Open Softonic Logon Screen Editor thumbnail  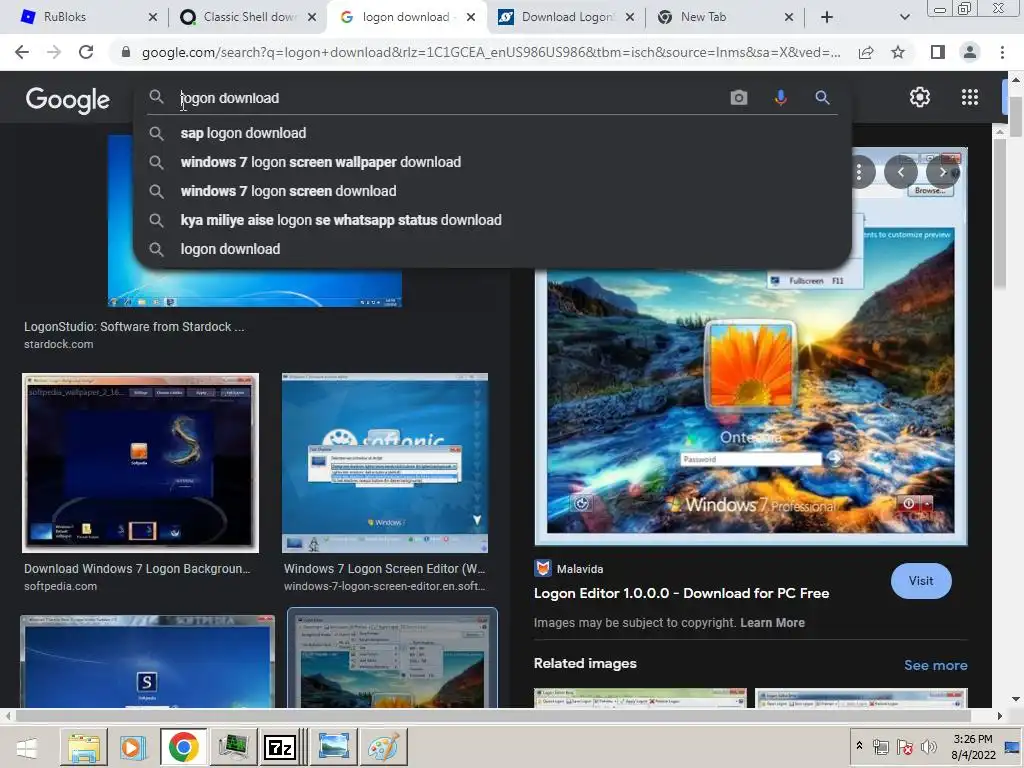(385, 462)
